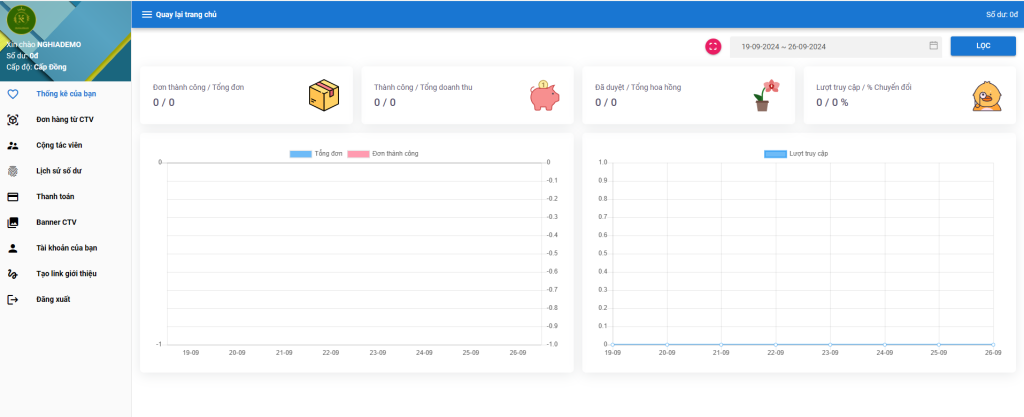
Task: Click the heart icon beside Thống kê của bạn
Action: pos(13,94)
